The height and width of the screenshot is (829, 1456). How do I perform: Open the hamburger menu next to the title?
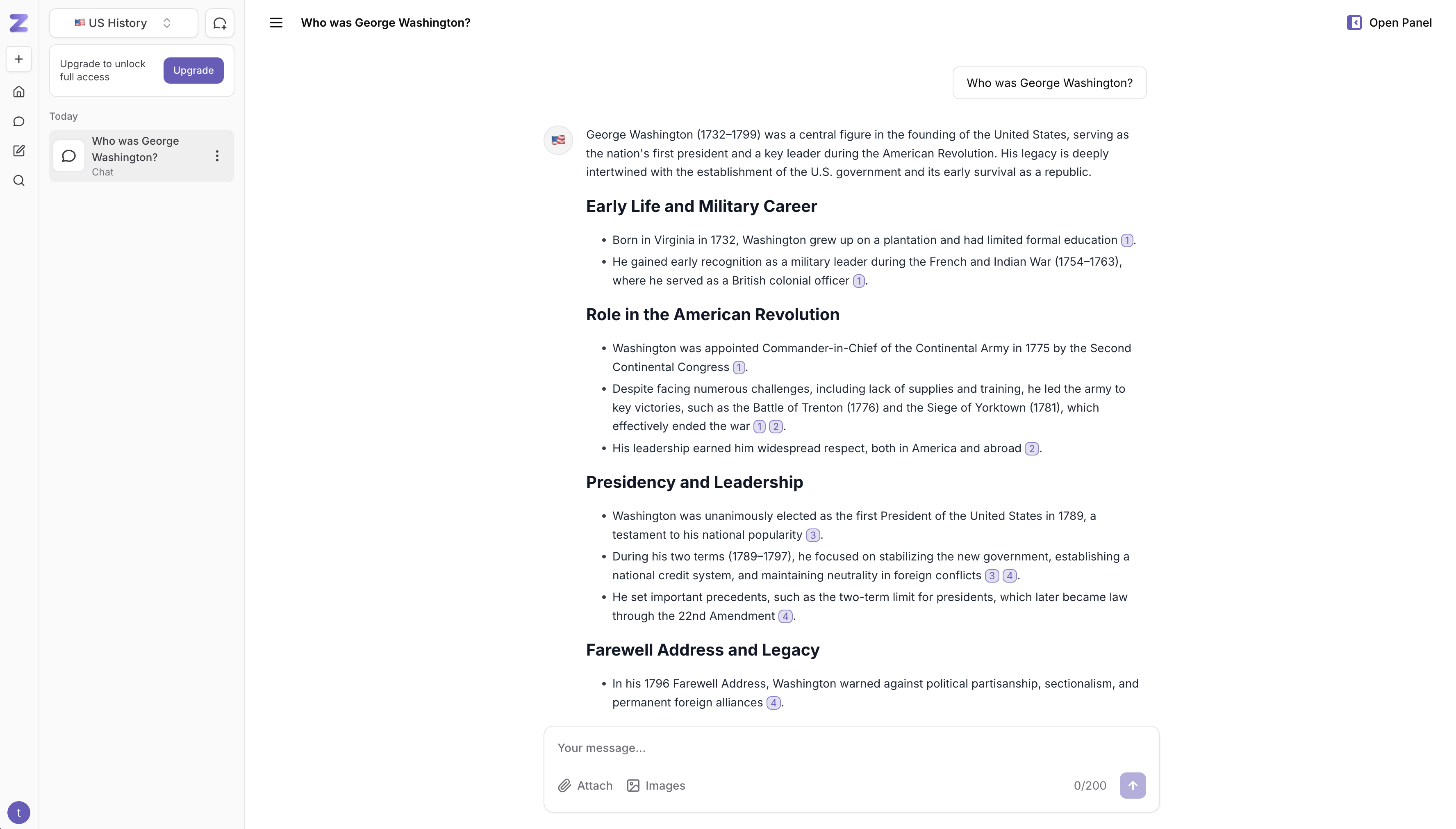276,22
